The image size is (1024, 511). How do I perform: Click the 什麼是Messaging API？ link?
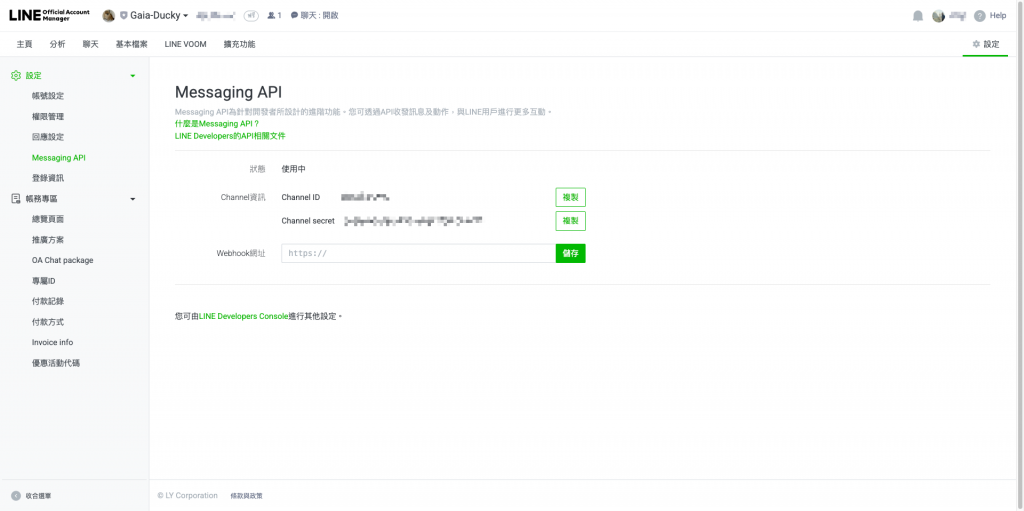pos(217,124)
